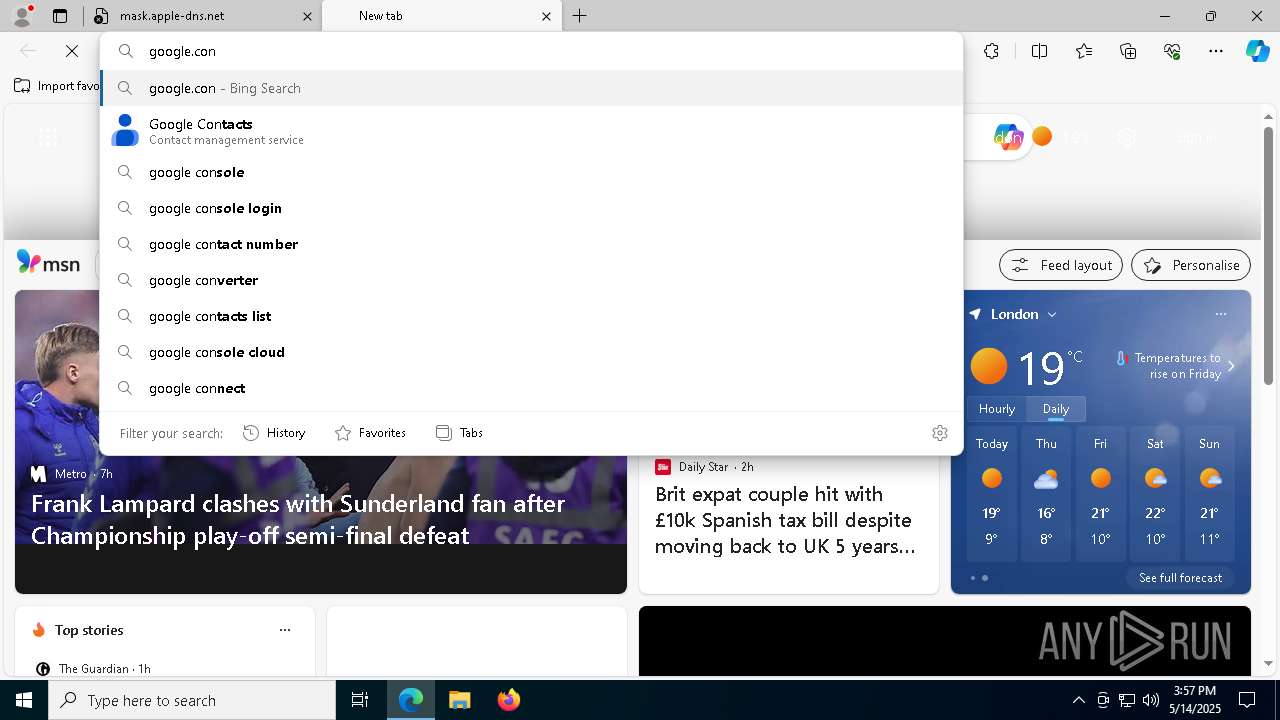Viewport: 1280px width, 720px height.
Task: Open the tab actions menu icon
Action: click(x=60, y=16)
